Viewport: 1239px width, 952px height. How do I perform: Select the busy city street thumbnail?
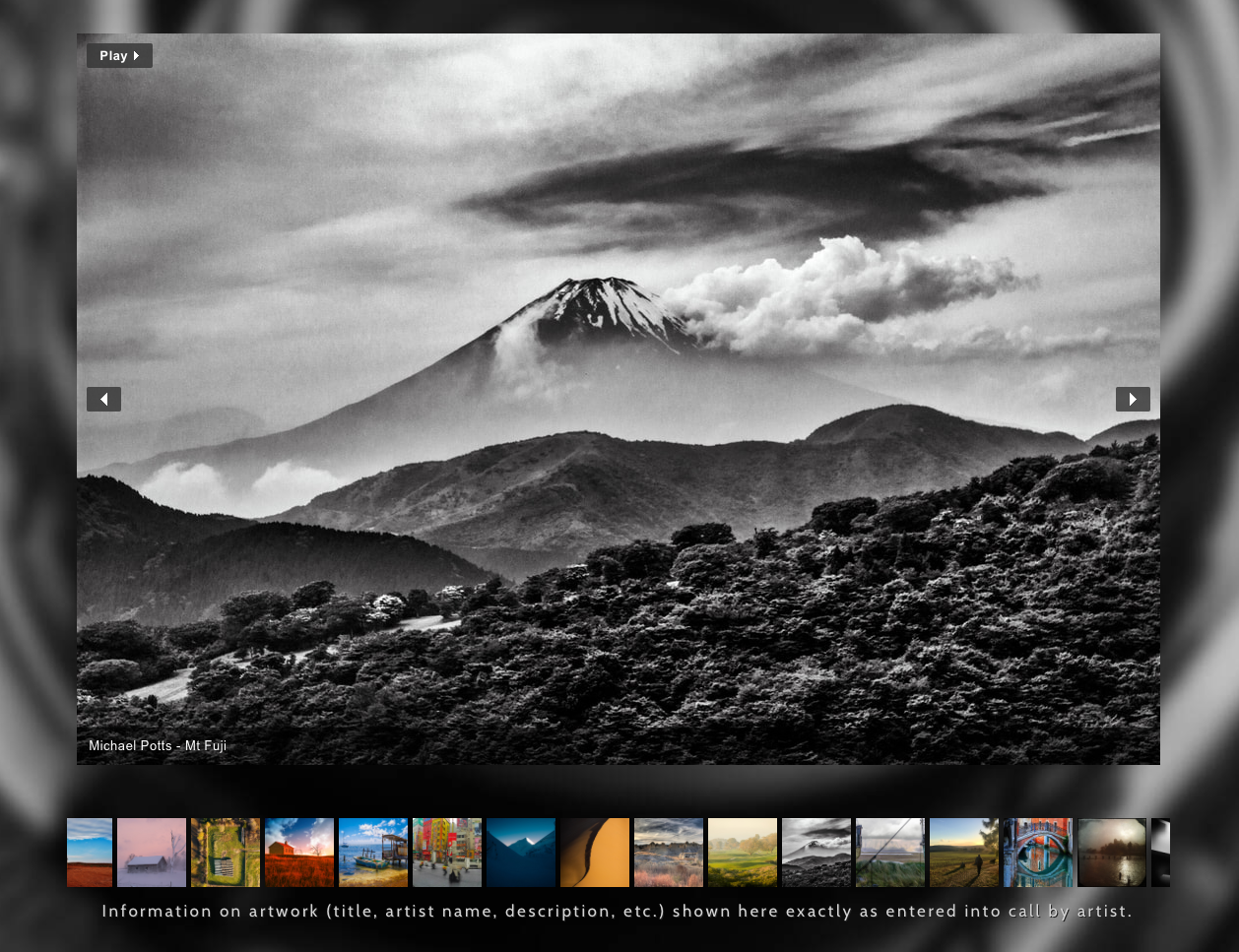(x=446, y=852)
